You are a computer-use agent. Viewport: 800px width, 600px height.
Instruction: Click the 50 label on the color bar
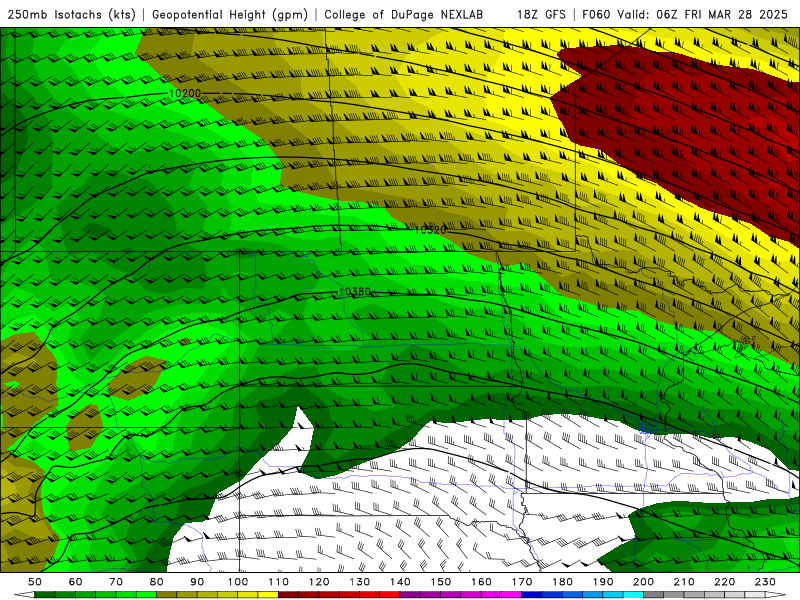point(35,582)
